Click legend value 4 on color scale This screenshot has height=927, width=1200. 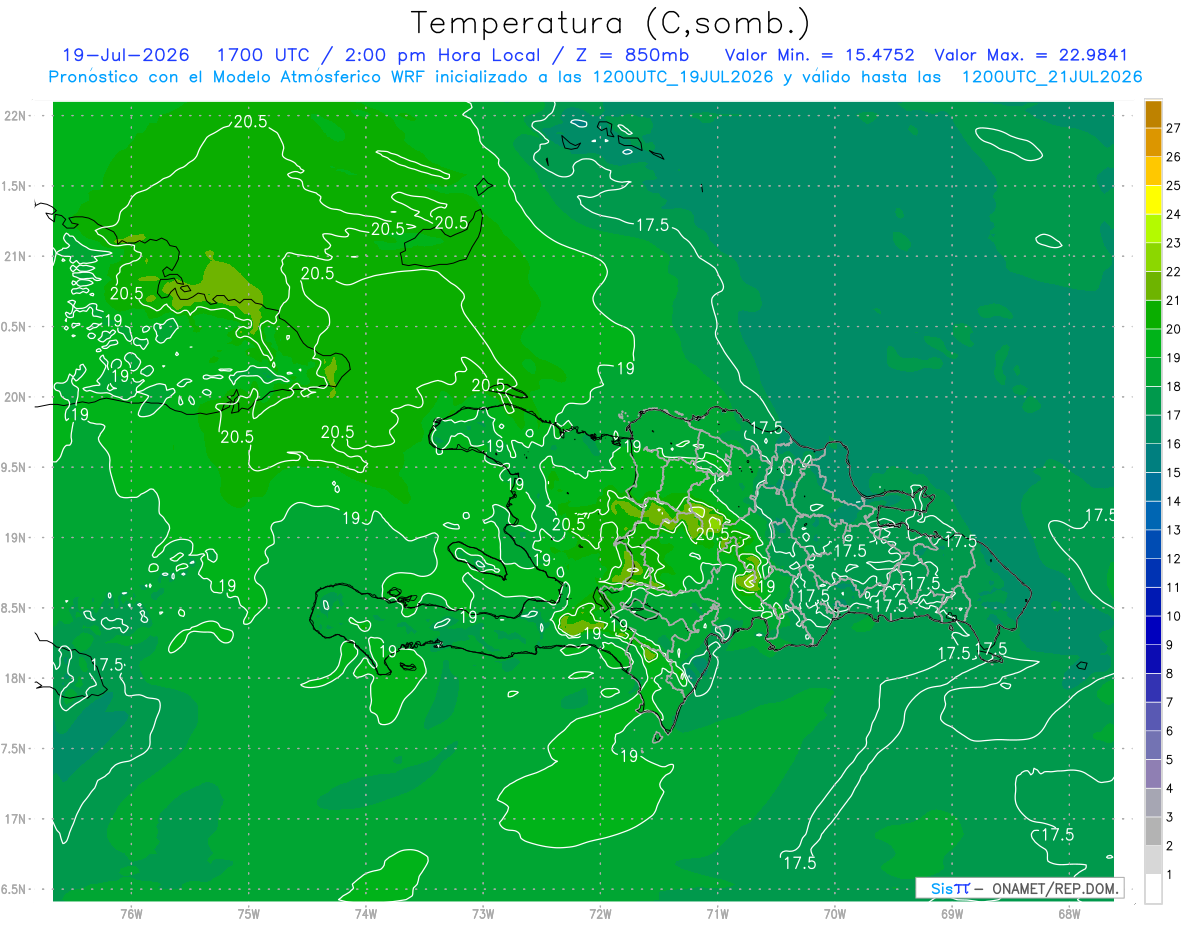coord(1169,788)
